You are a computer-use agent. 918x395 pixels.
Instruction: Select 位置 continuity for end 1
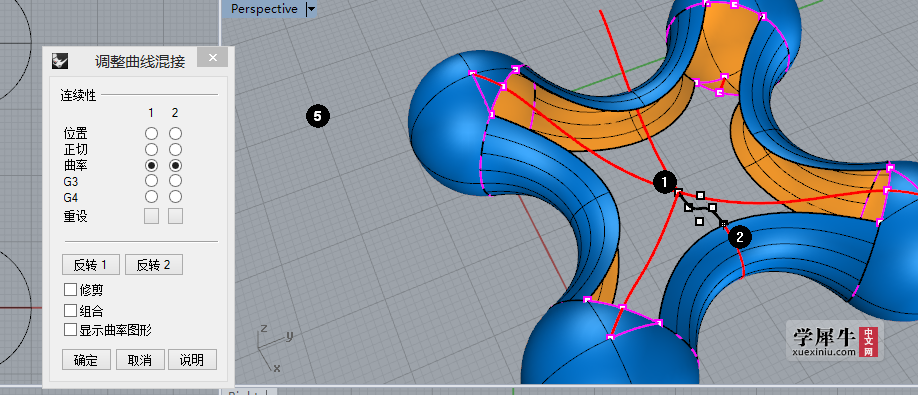(152, 133)
